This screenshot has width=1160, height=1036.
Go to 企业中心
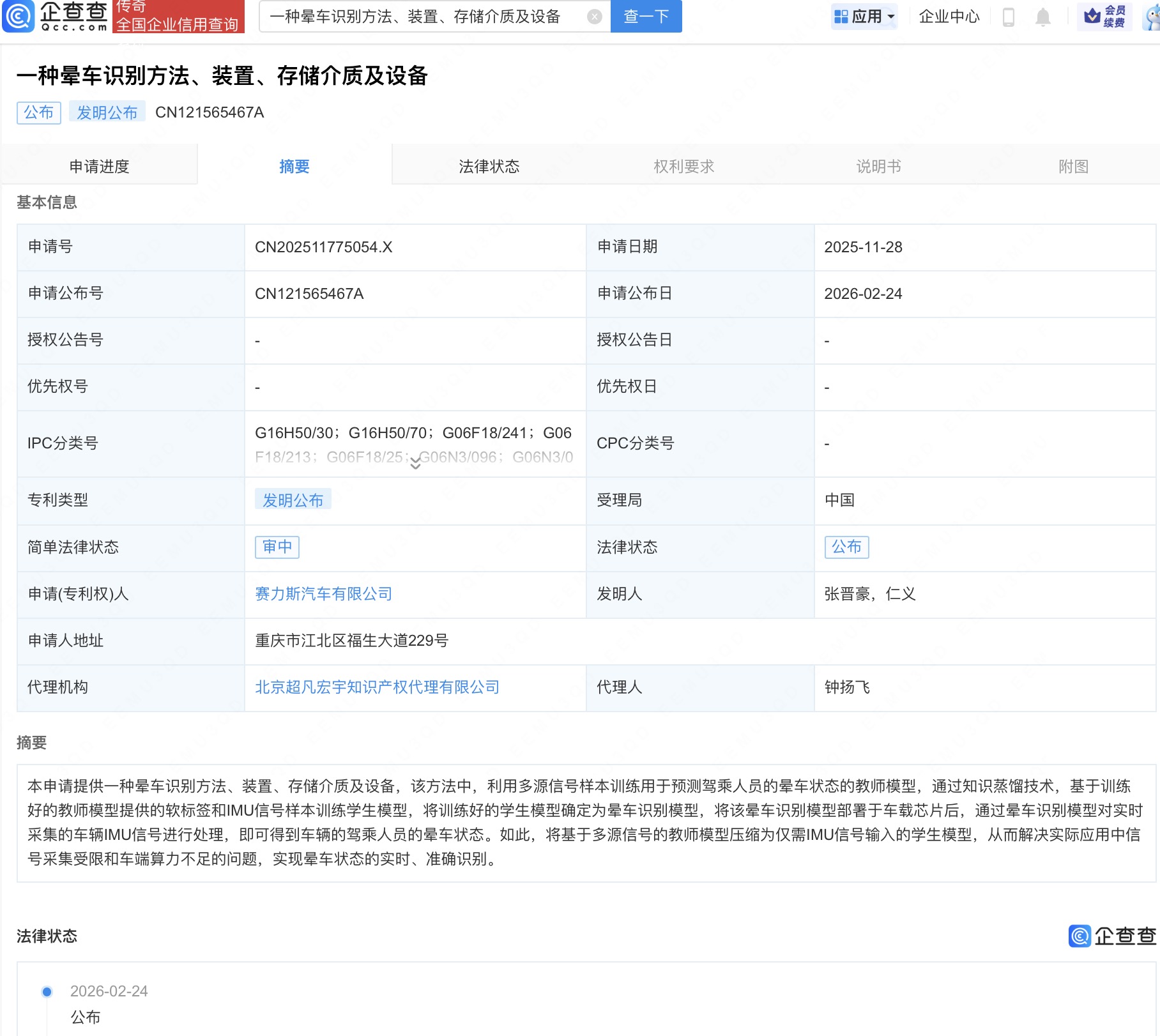pyautogui.click(x=949, y=17)
